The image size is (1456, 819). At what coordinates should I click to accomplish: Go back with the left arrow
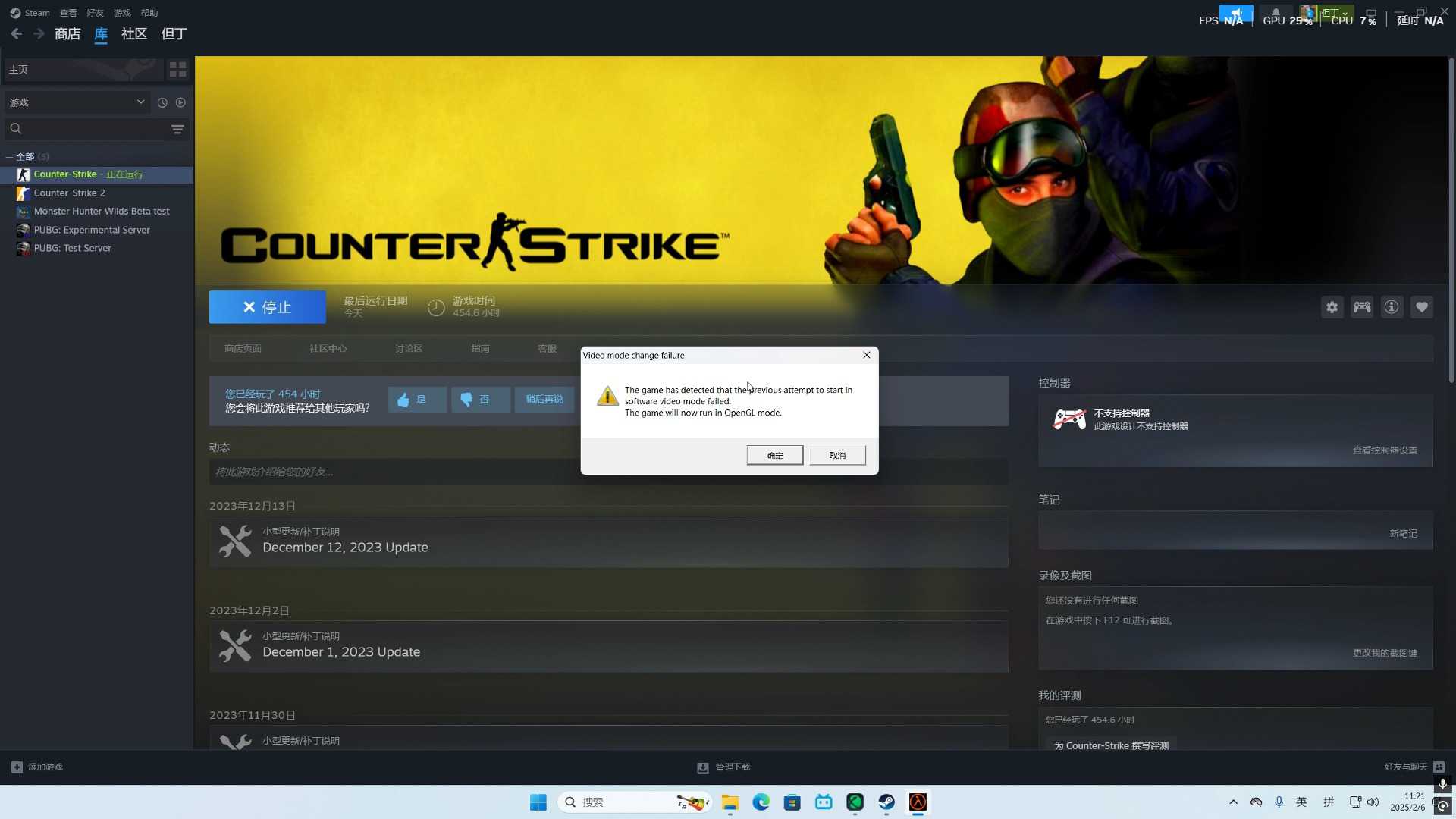coord(17,34)
